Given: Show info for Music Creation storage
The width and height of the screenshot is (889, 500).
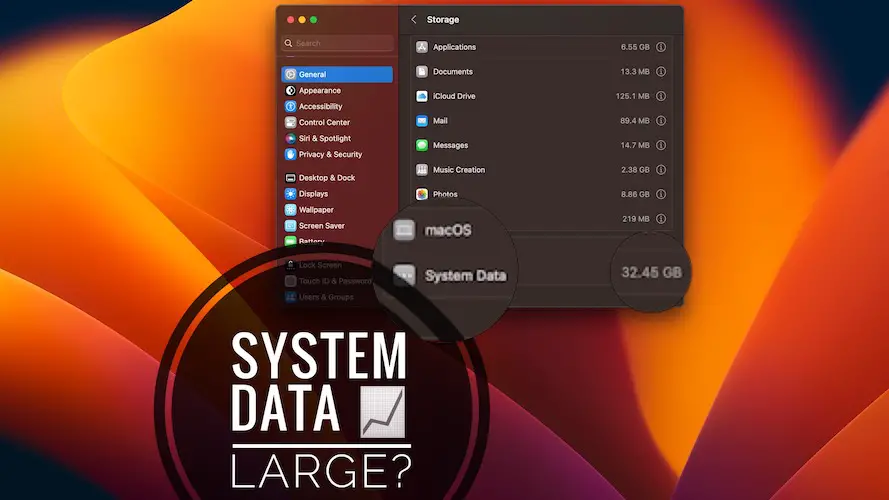Looking at the screenshot, I should tap(661, 170).
